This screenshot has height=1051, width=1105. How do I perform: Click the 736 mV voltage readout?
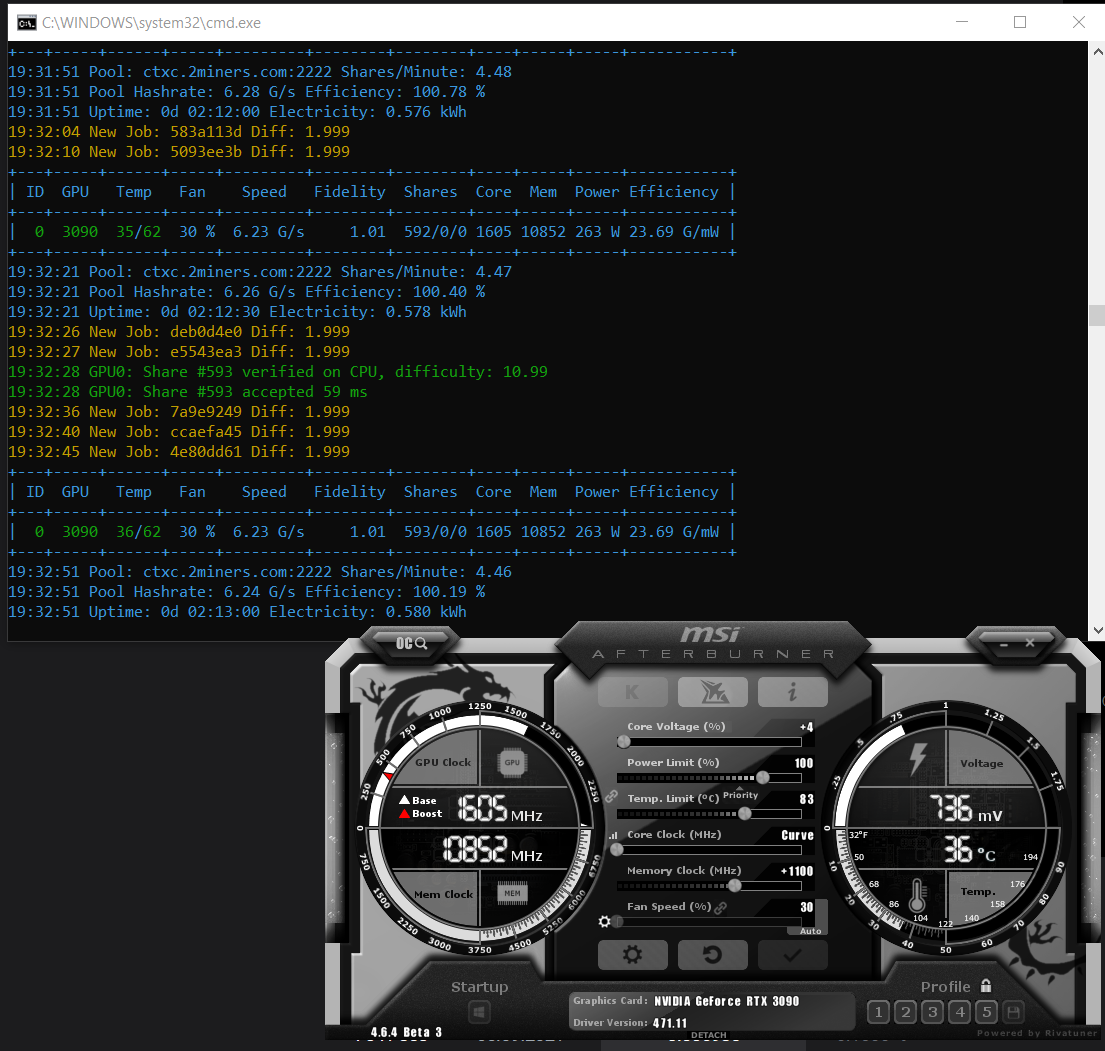coord(965,809)
